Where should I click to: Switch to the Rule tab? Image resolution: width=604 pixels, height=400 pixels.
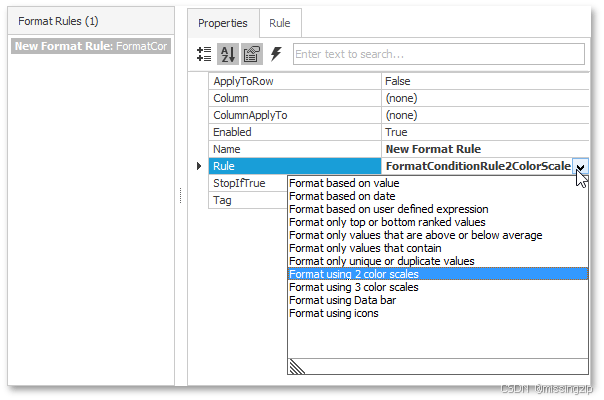pos(280,23)
